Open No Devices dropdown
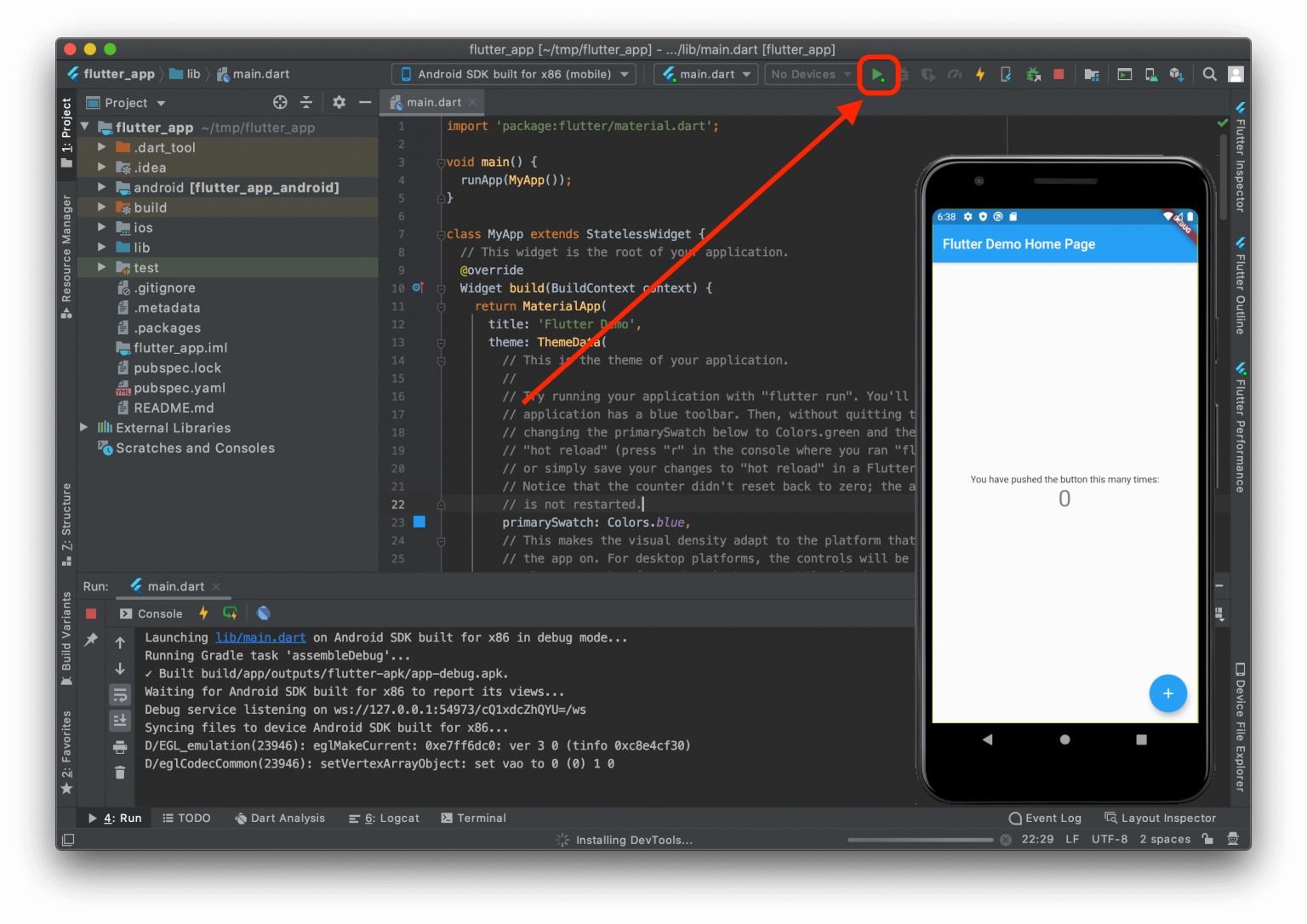 pos(810,75)
